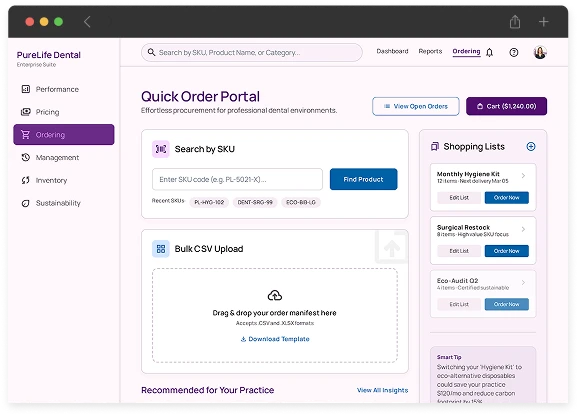Image resolution: width=579 pixels, height=416 pixels.
Task: Open a new tab with plus icon
Action: point(543,22)
